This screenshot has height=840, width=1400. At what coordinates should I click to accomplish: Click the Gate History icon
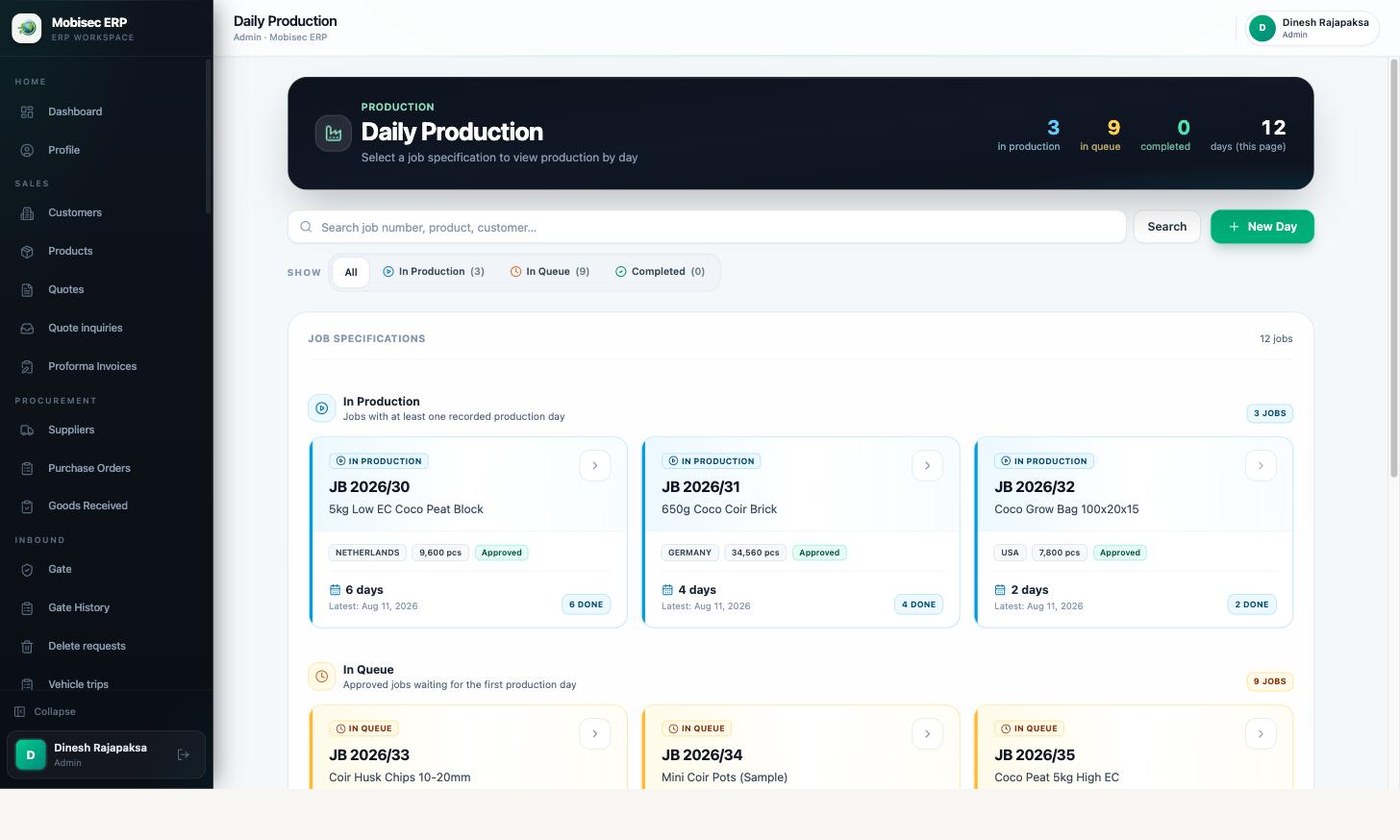click(27, 608)
